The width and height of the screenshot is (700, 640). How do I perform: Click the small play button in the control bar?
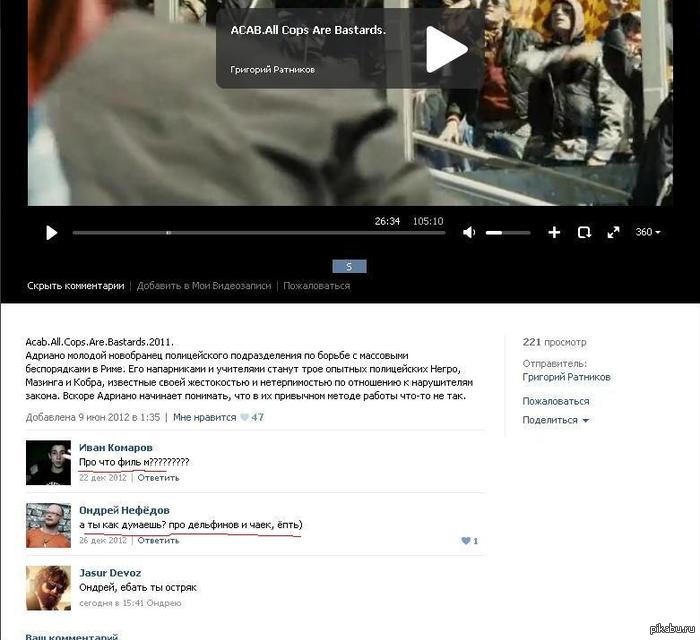[x=51, y=233]
